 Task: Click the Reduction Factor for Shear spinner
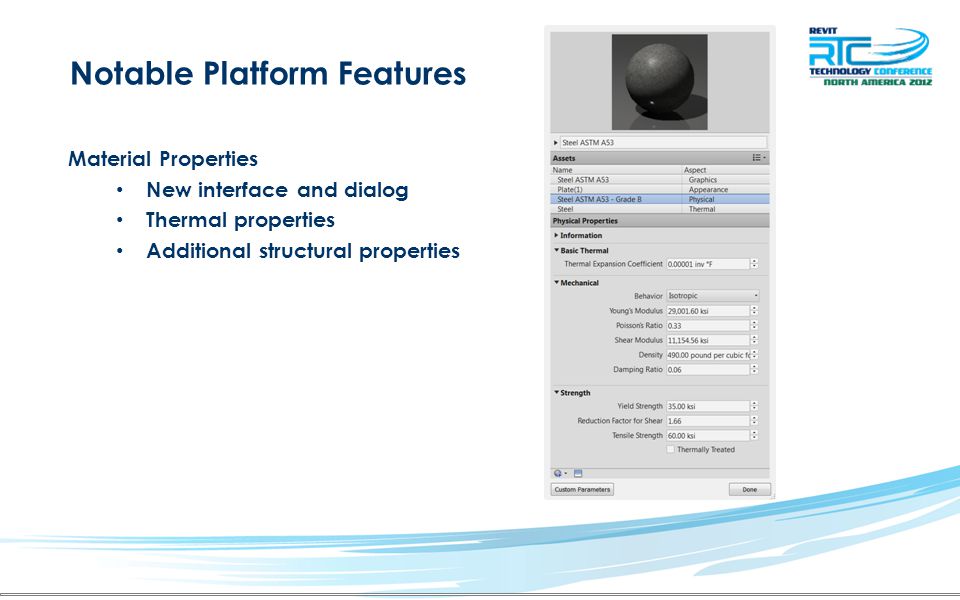click(754, 421)
